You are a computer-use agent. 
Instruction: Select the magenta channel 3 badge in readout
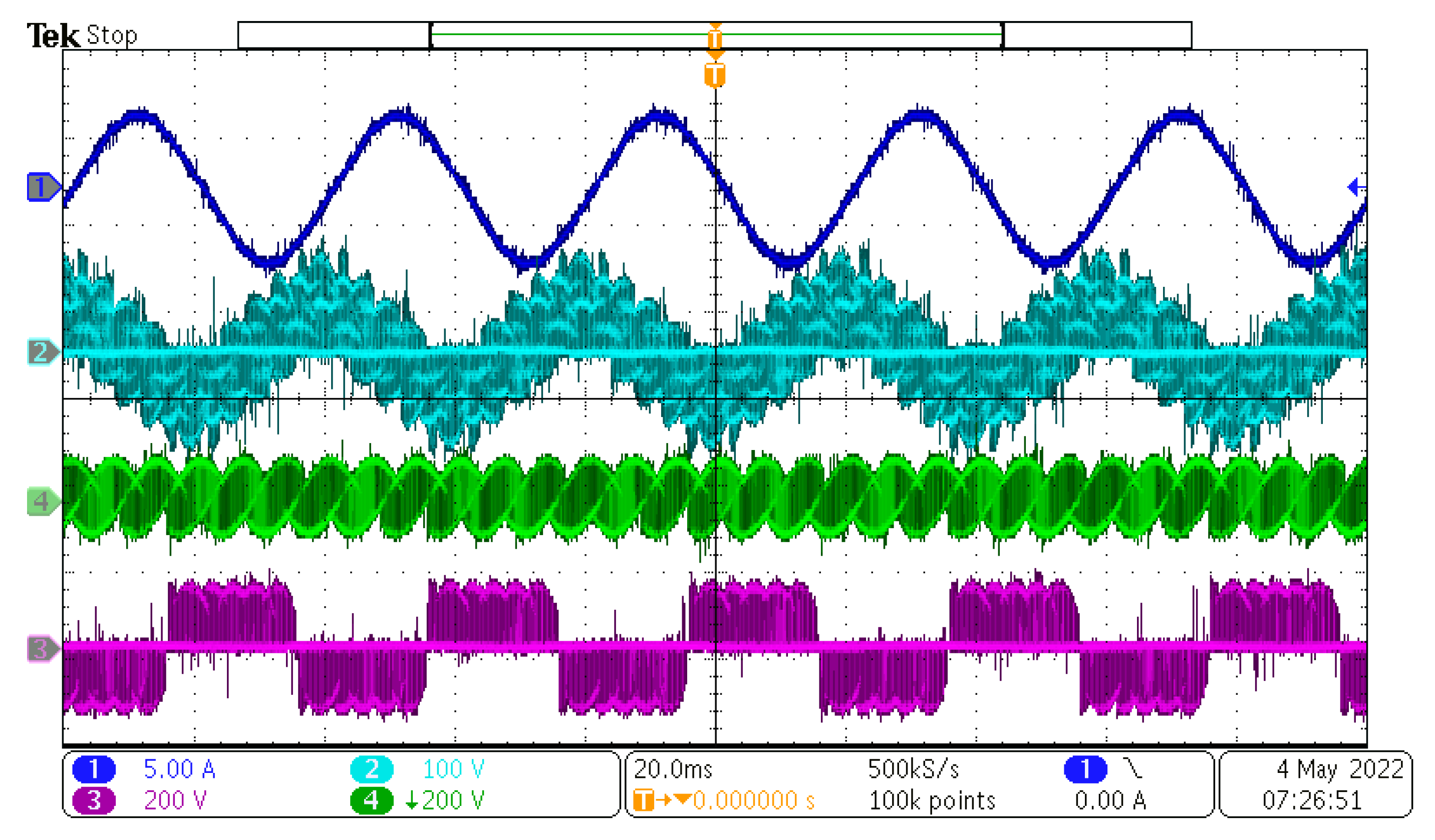click(x=94, y=801)
